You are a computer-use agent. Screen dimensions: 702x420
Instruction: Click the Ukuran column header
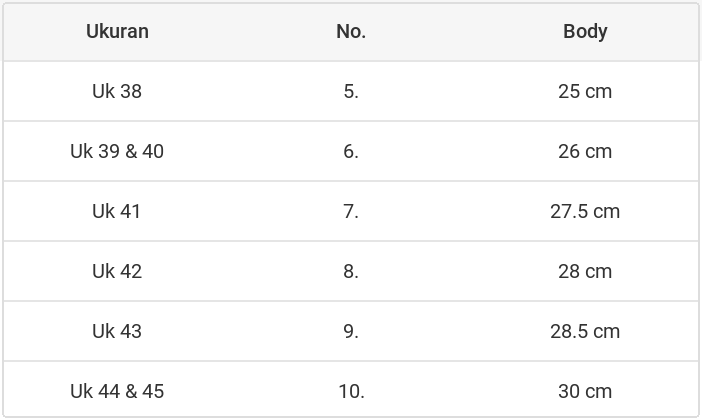pyautogui.click(x=117, y=31)
